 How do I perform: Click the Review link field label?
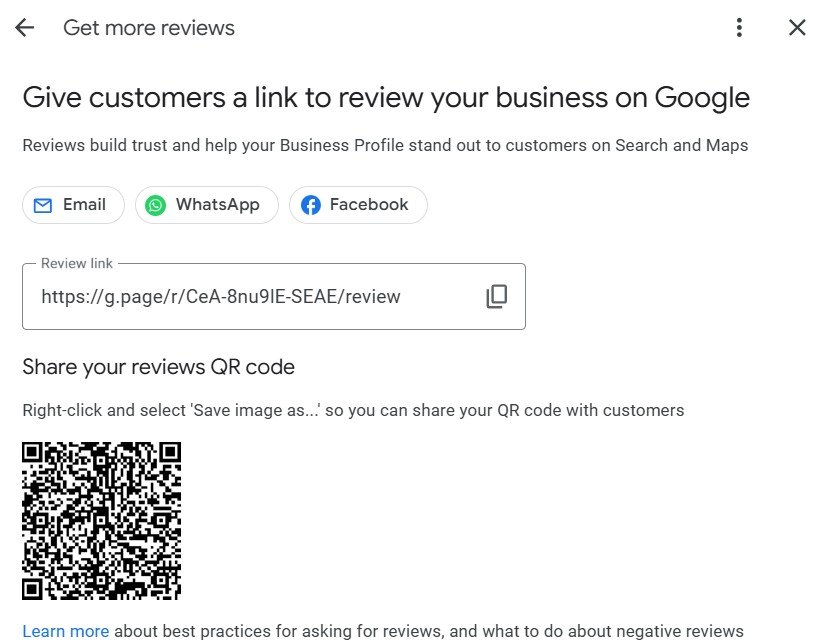(76, 263)
